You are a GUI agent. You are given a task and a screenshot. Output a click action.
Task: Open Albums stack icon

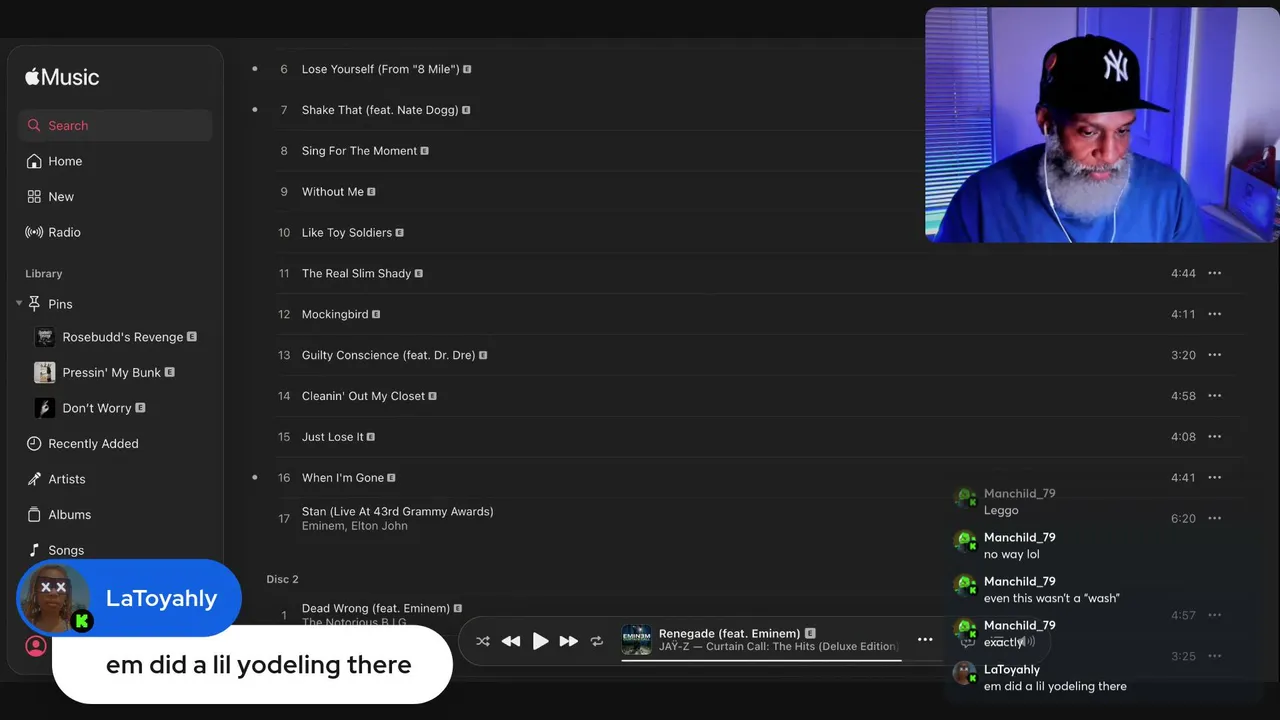(x=34, y=515)
